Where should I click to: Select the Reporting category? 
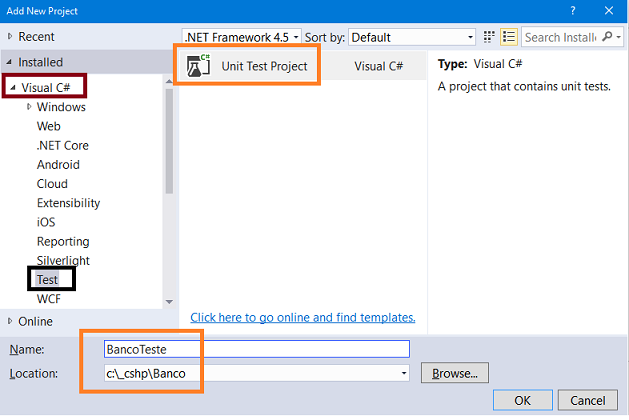click(63, 241)
